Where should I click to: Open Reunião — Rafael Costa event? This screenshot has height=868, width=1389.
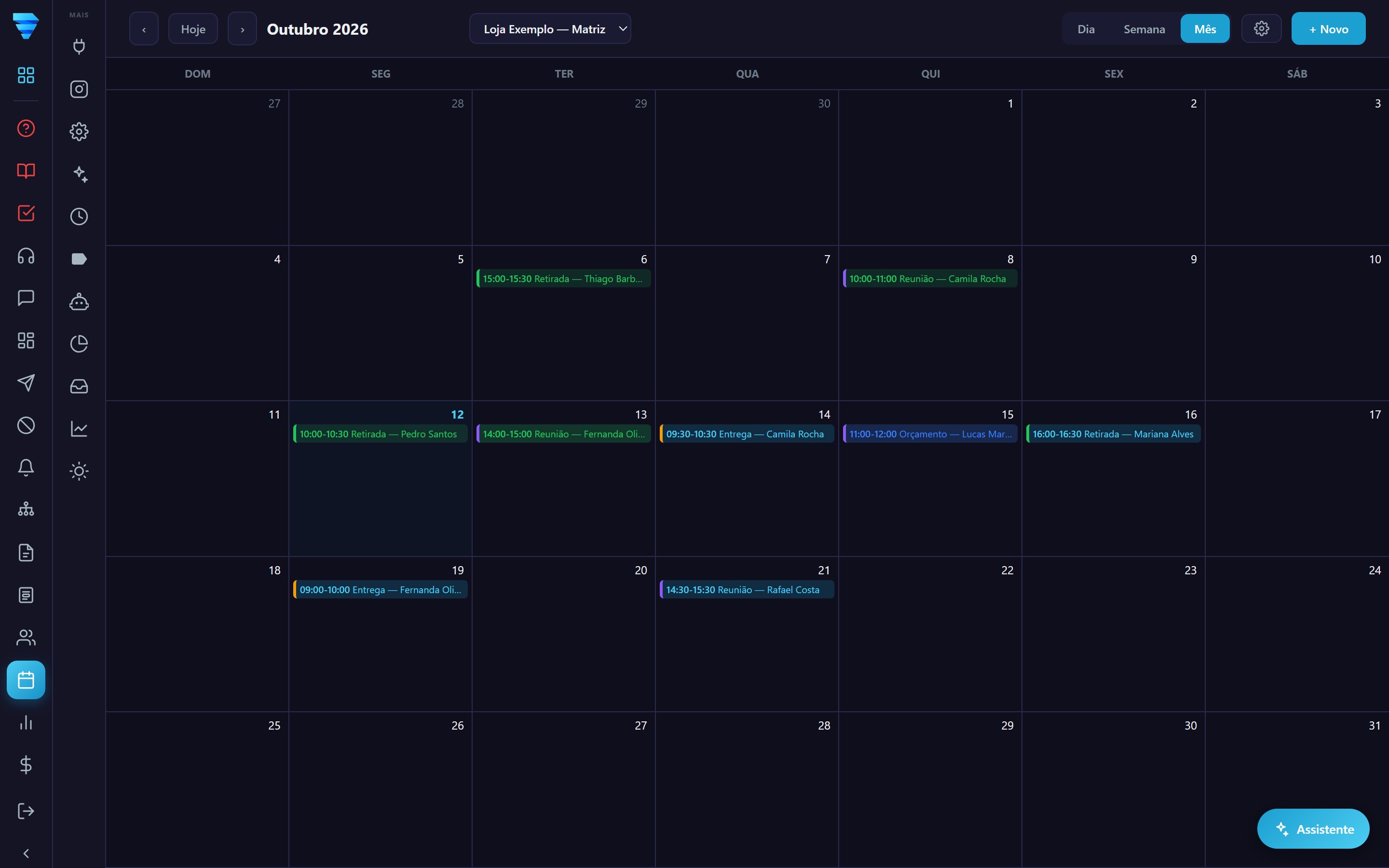pos(747,590)
